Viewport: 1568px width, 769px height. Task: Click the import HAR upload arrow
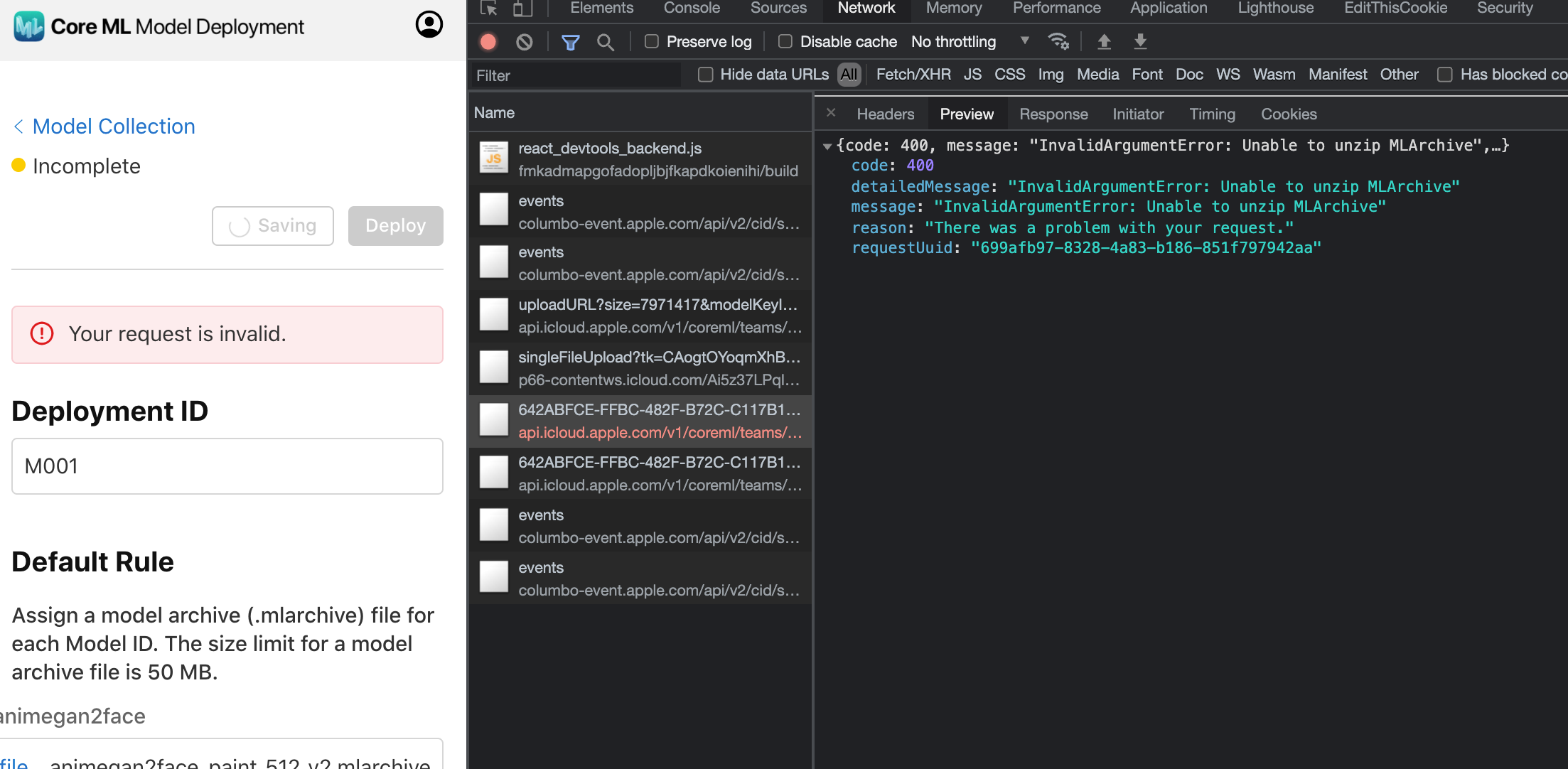pyautogui.click(x=1104, y=42)
